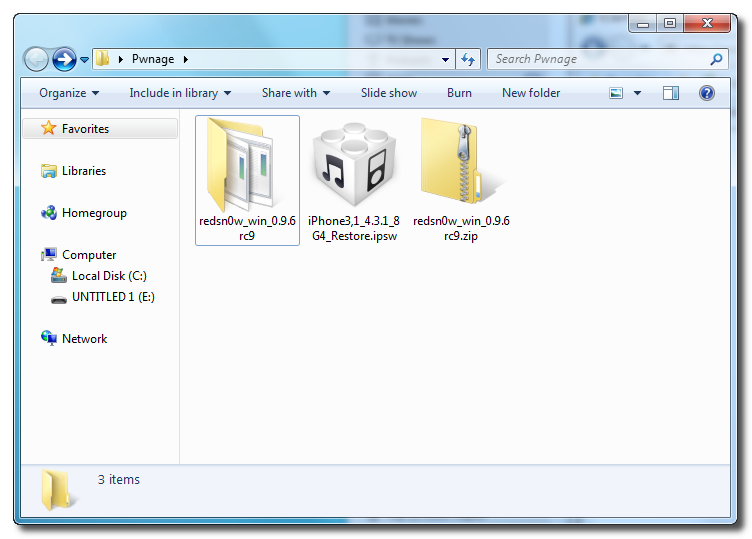Toggle the preview pane button

click(x=671, y=93)
